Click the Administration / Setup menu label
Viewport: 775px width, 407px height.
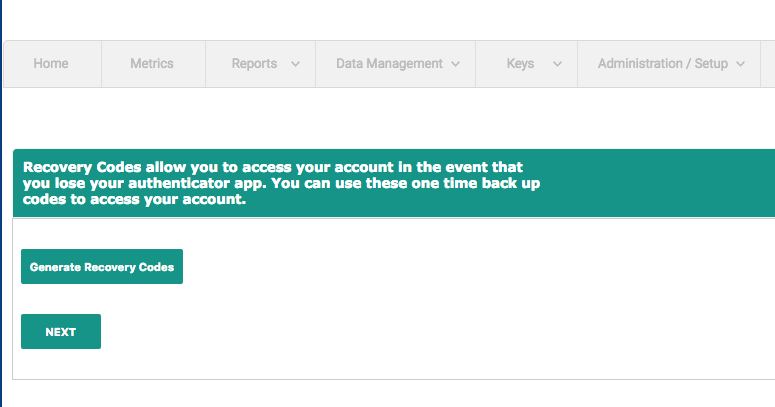pos(662,64)
